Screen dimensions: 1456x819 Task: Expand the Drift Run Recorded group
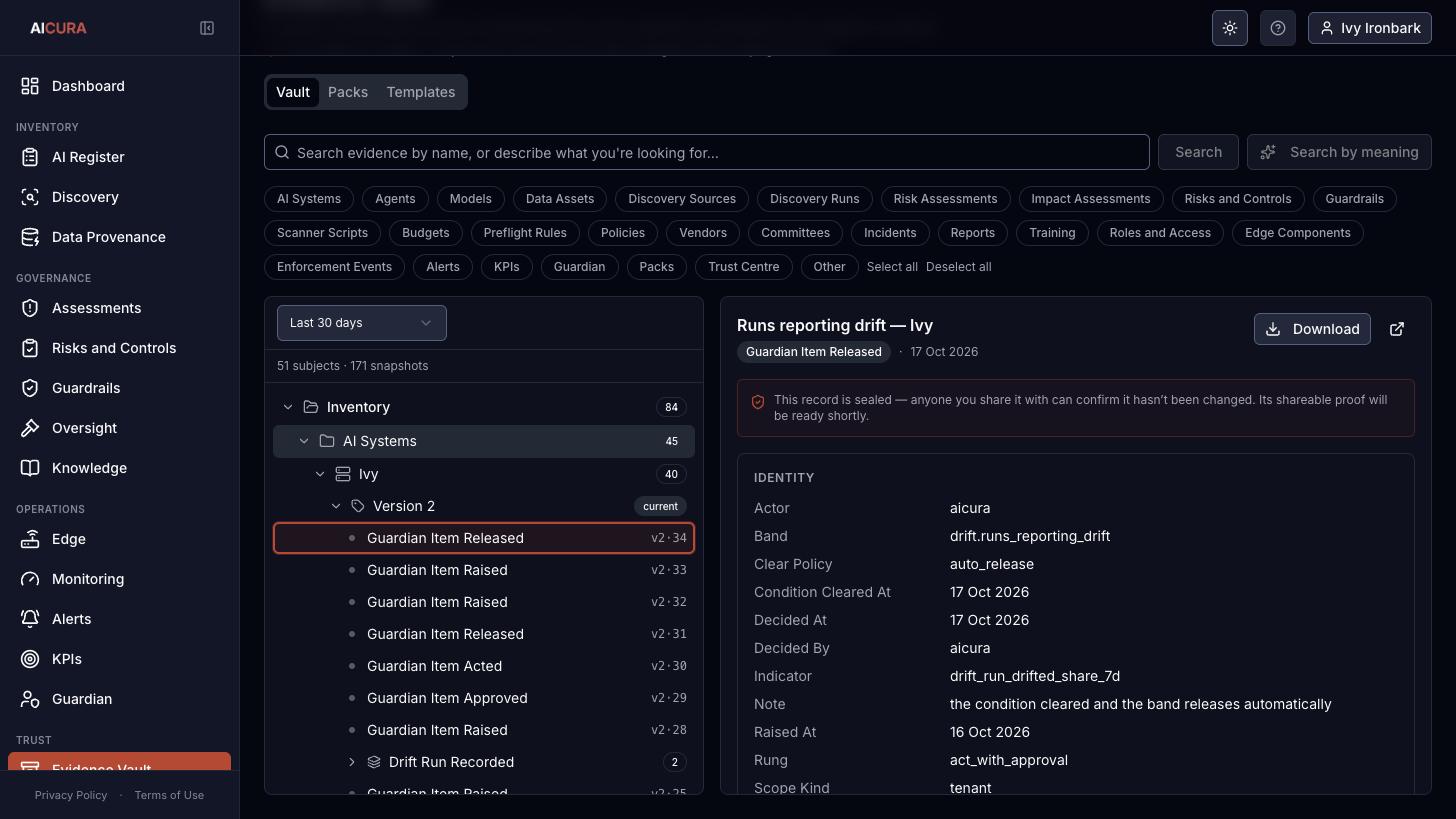[x=352, y=762]
